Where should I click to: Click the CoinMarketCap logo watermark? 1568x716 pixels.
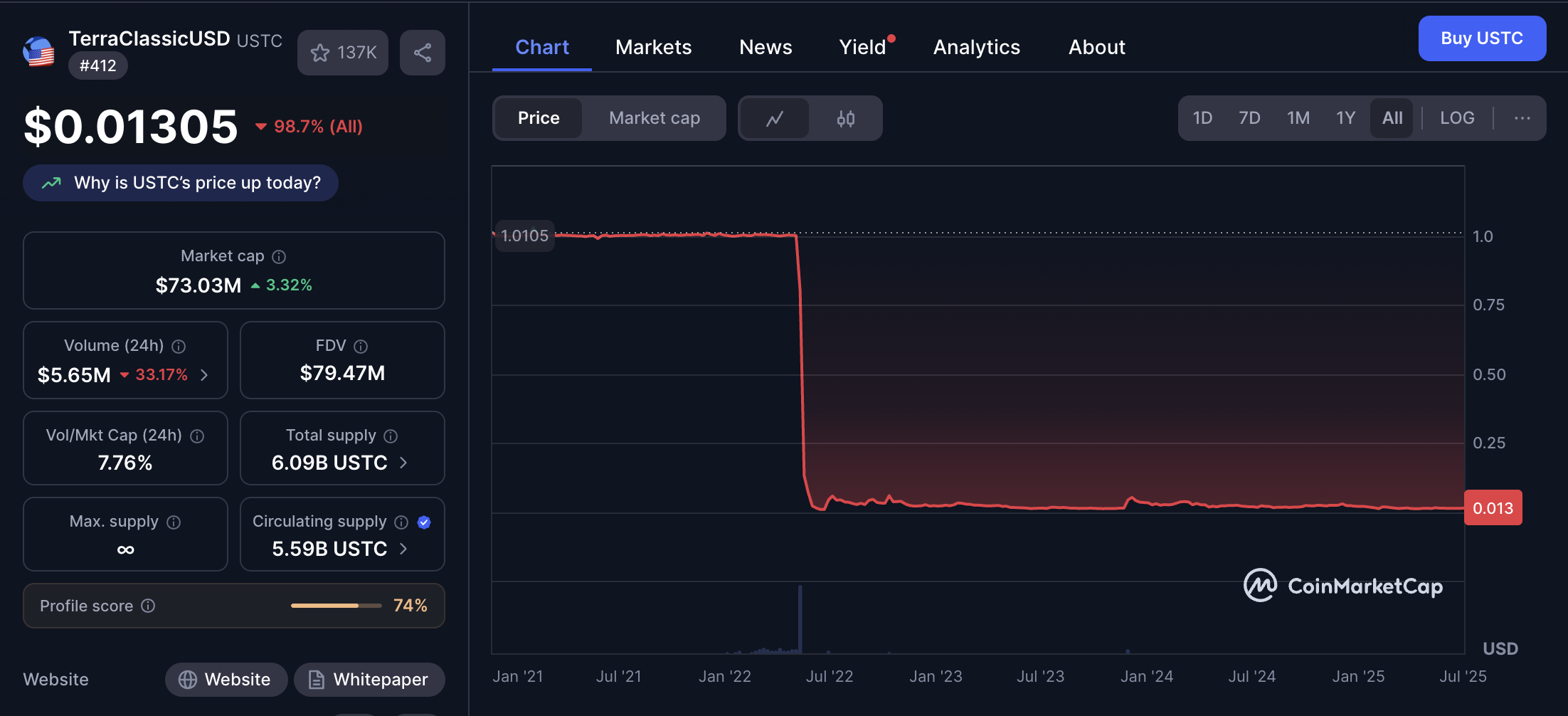click(1343, 586)
